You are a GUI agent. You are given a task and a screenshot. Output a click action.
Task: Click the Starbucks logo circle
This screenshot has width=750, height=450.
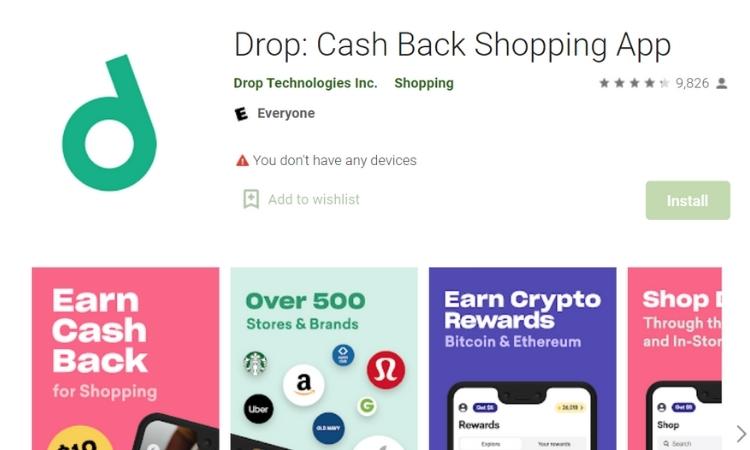[x=255, y=363]
